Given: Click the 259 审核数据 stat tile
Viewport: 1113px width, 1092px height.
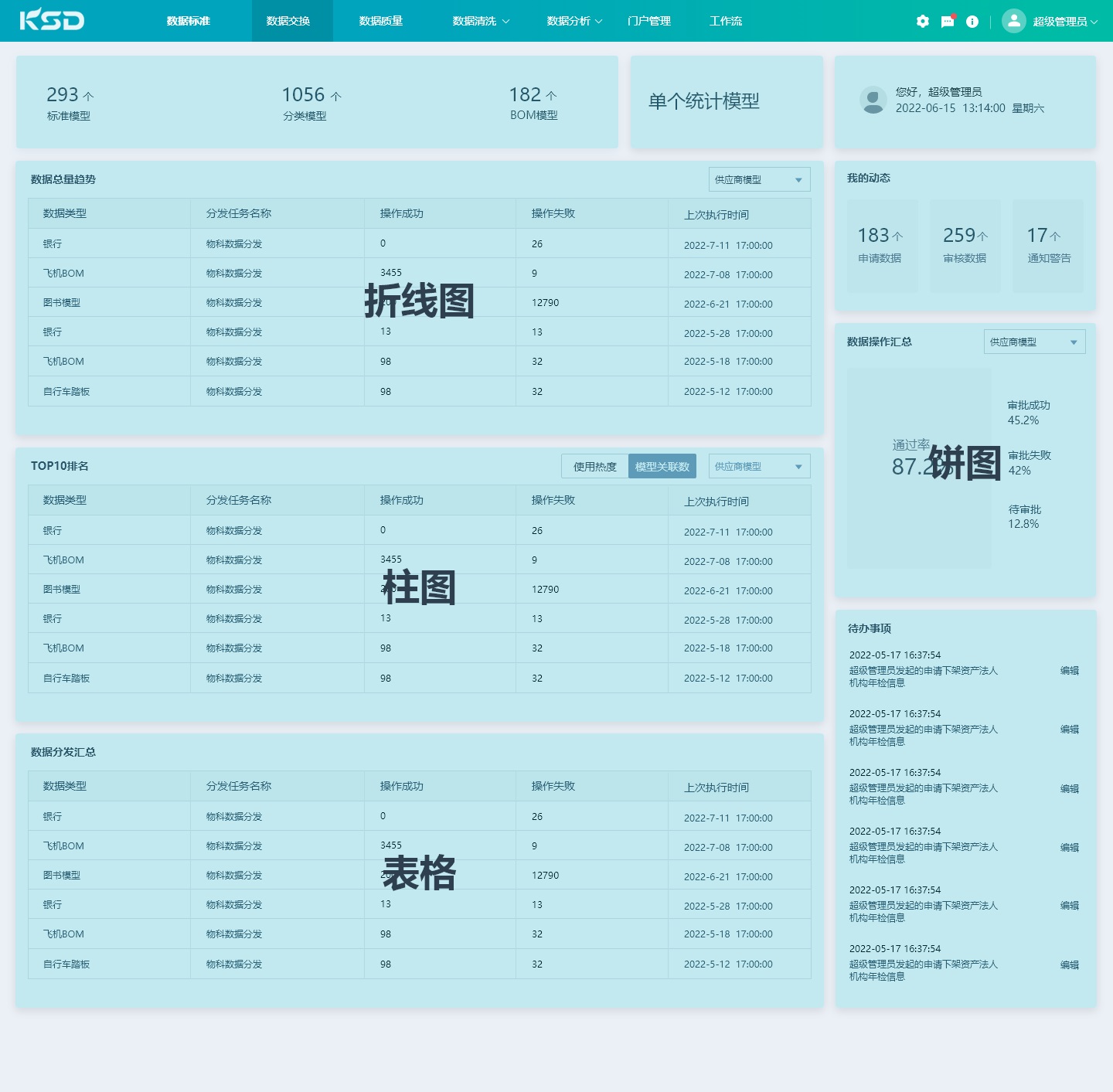Looking at the screenshot, I should [x=965, y=246].
